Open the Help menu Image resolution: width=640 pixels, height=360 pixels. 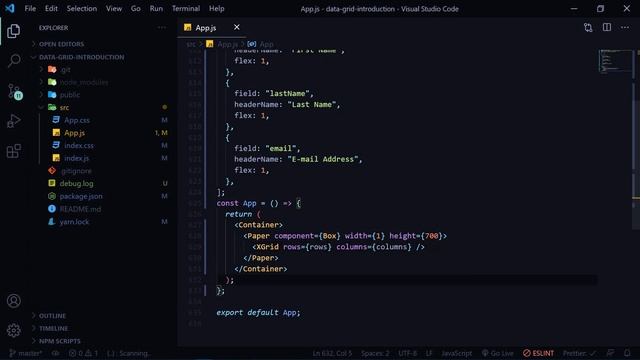(216, 8)
